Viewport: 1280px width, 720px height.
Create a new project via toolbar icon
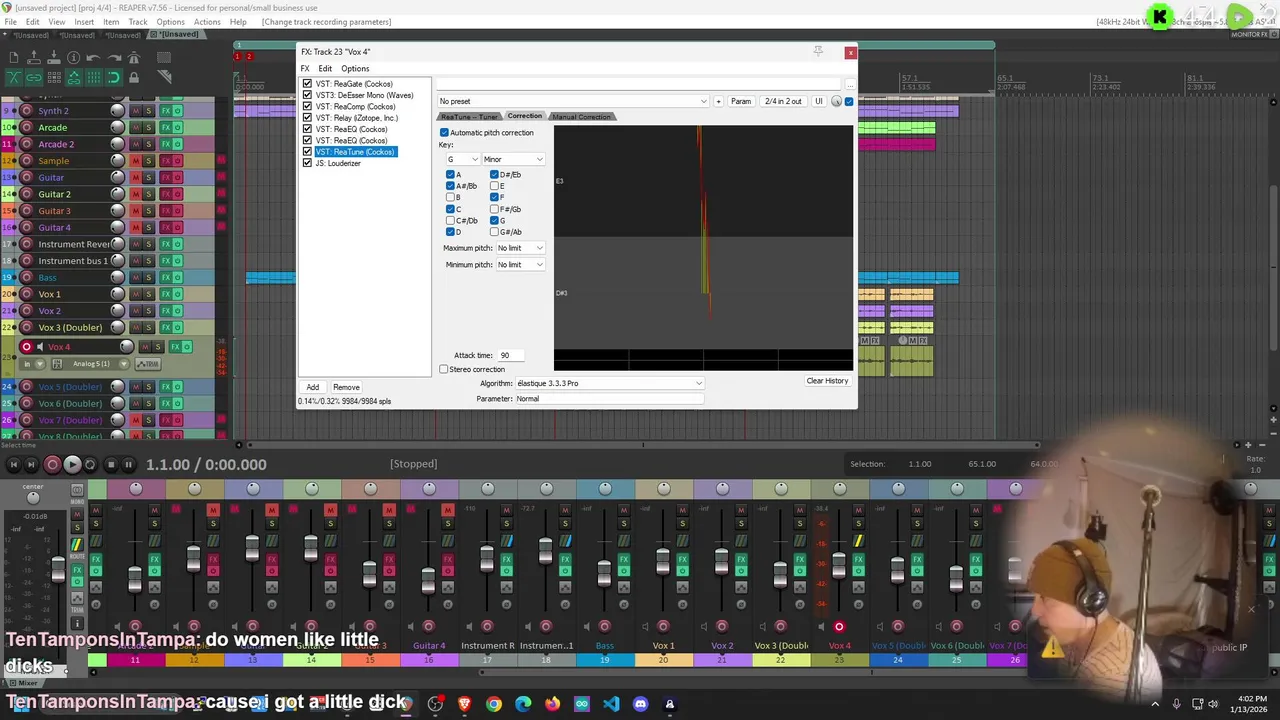pyautogui.click(x=14, y=58)
